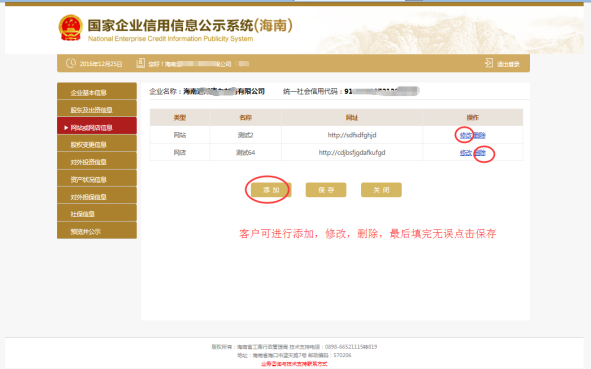This screenshot has width=591, height=369.
Task: Click the 测试64 name cell
Action: click(245, 153)
